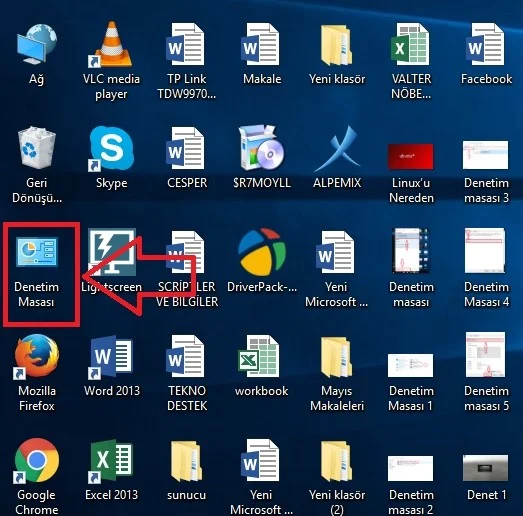Launch the DriverPack application
Screen dimensions: 523x516
262,252
